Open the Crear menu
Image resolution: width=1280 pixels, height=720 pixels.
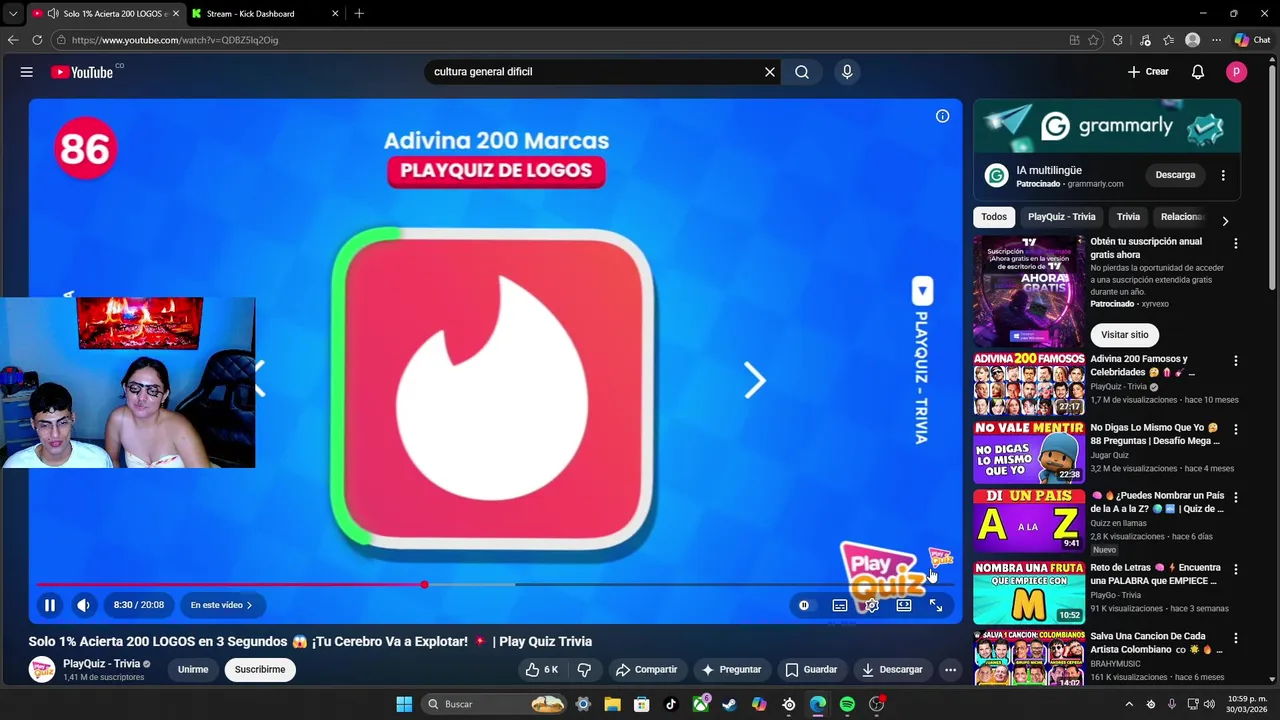(x=1148, y=72)
